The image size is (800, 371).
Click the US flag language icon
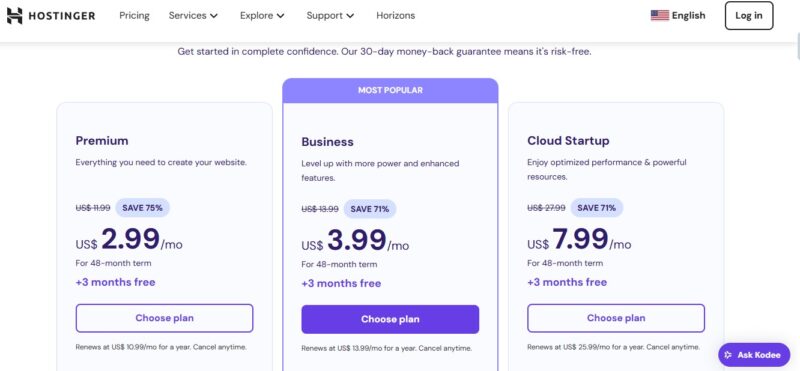[660, 15]
